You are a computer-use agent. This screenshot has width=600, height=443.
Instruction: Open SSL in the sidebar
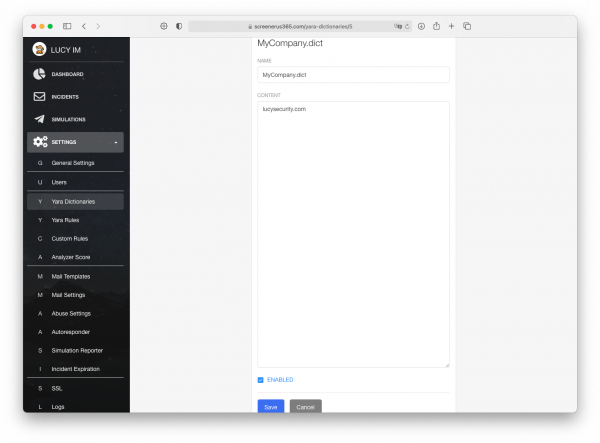75,388
